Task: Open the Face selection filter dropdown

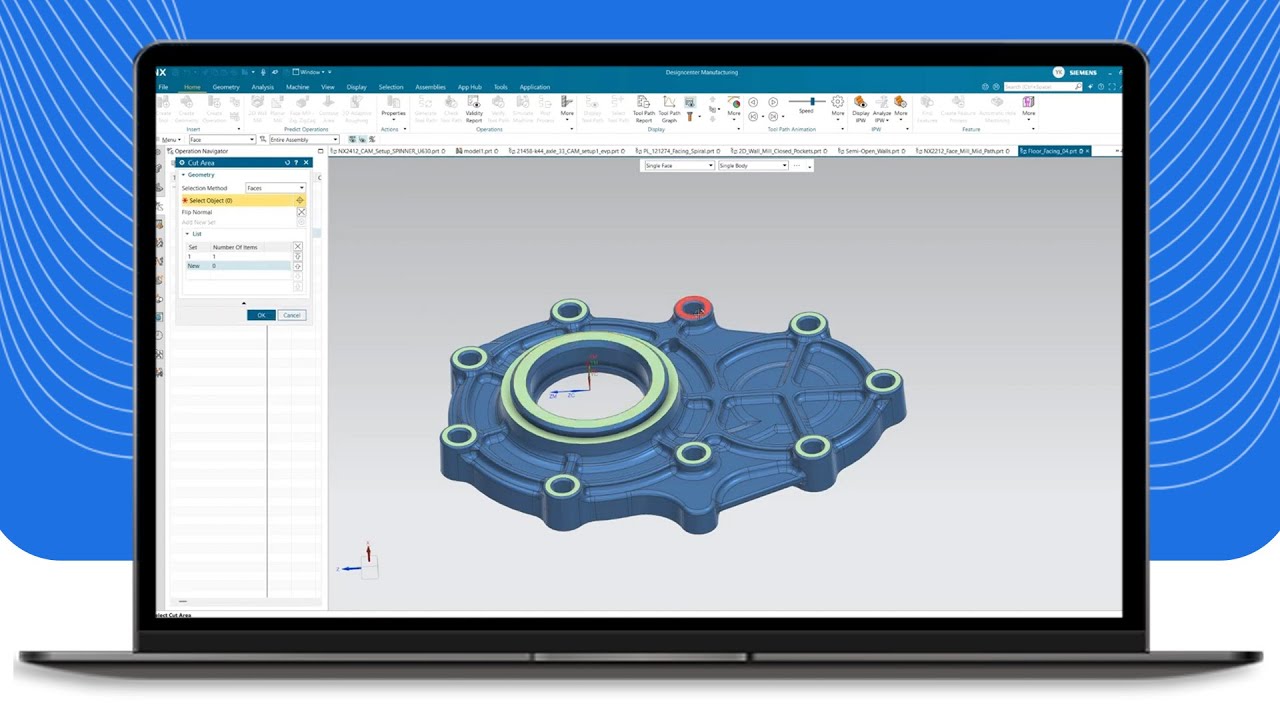Action: [223, 139]
